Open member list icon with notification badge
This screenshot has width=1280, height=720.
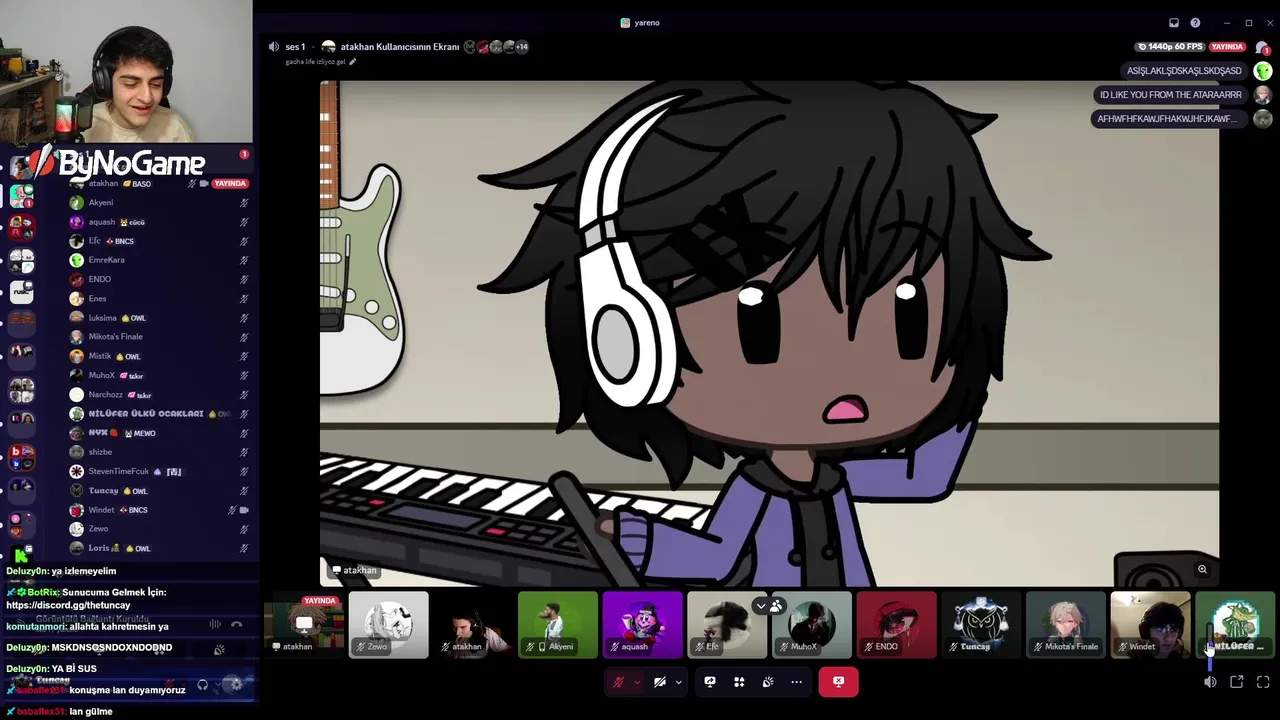pyautogui.click(x=1263, y=47)
